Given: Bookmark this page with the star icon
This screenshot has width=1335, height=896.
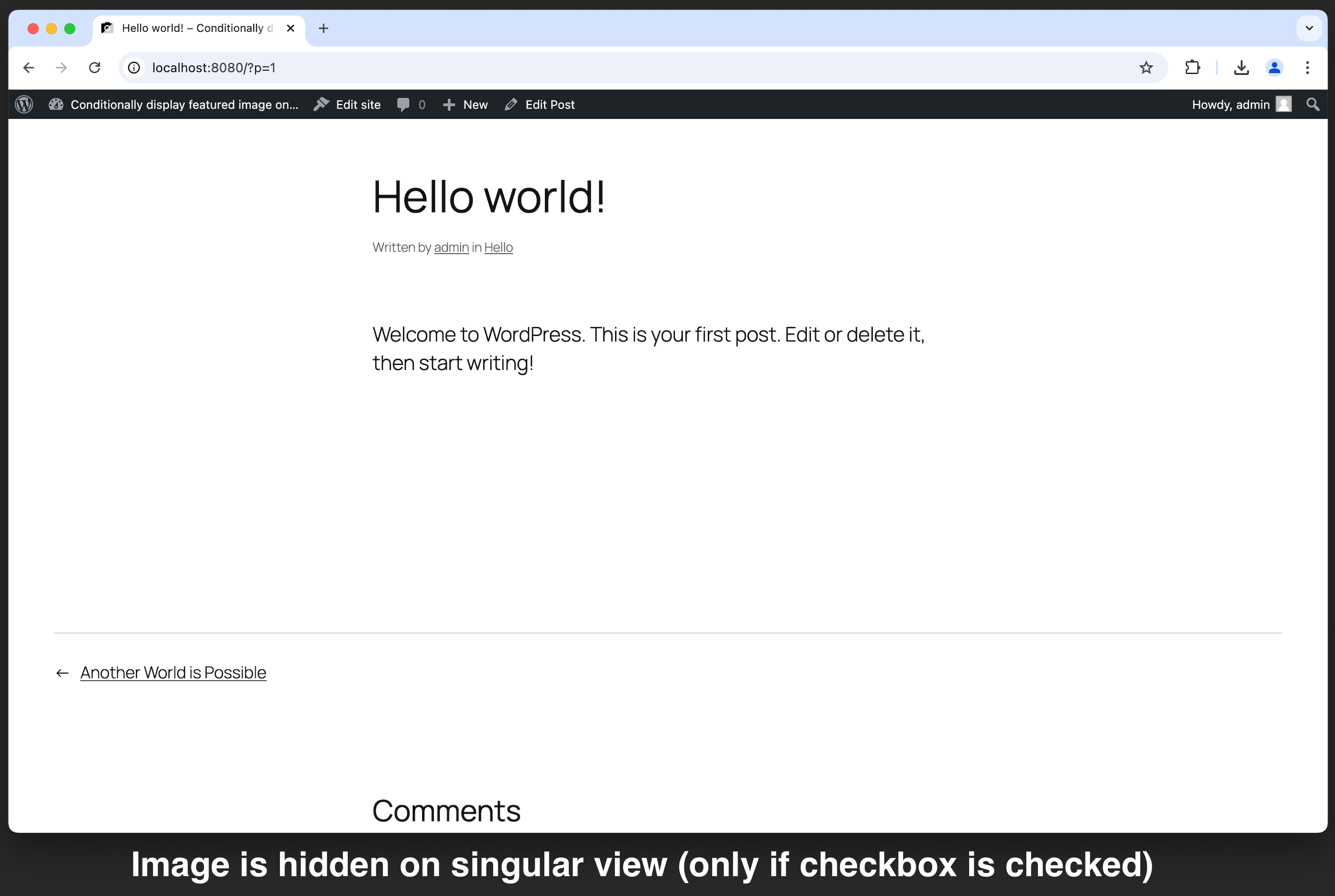Looking at the screenshot, I should [1146, 67].
